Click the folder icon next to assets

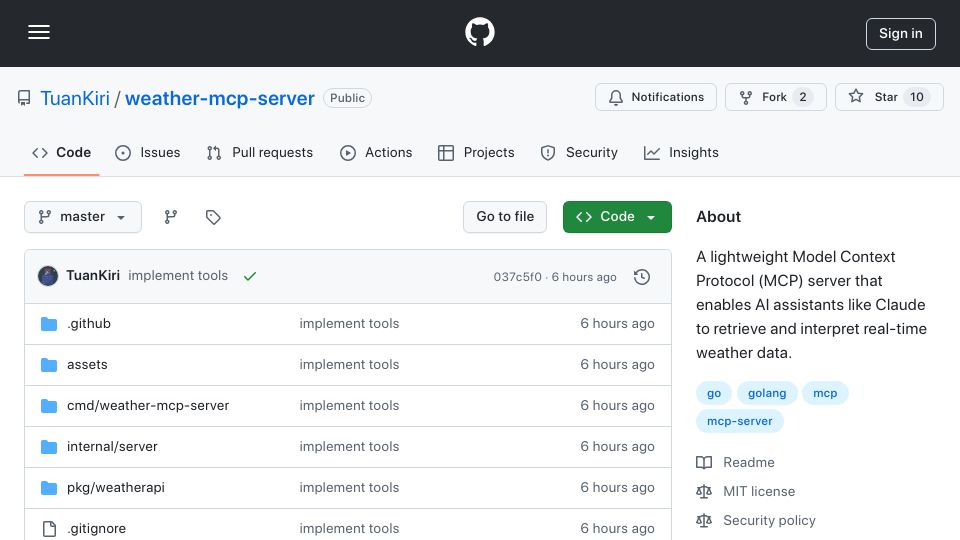[49, 365]
